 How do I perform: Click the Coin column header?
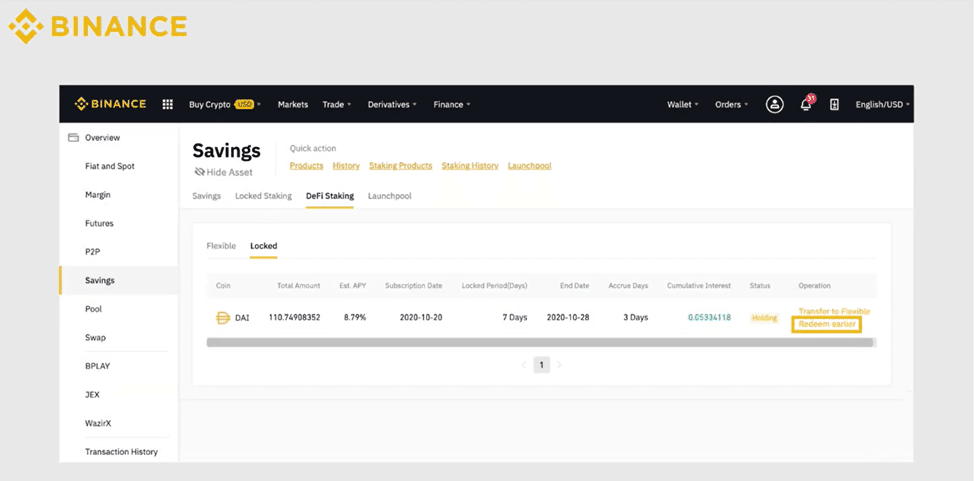(223, 286)
